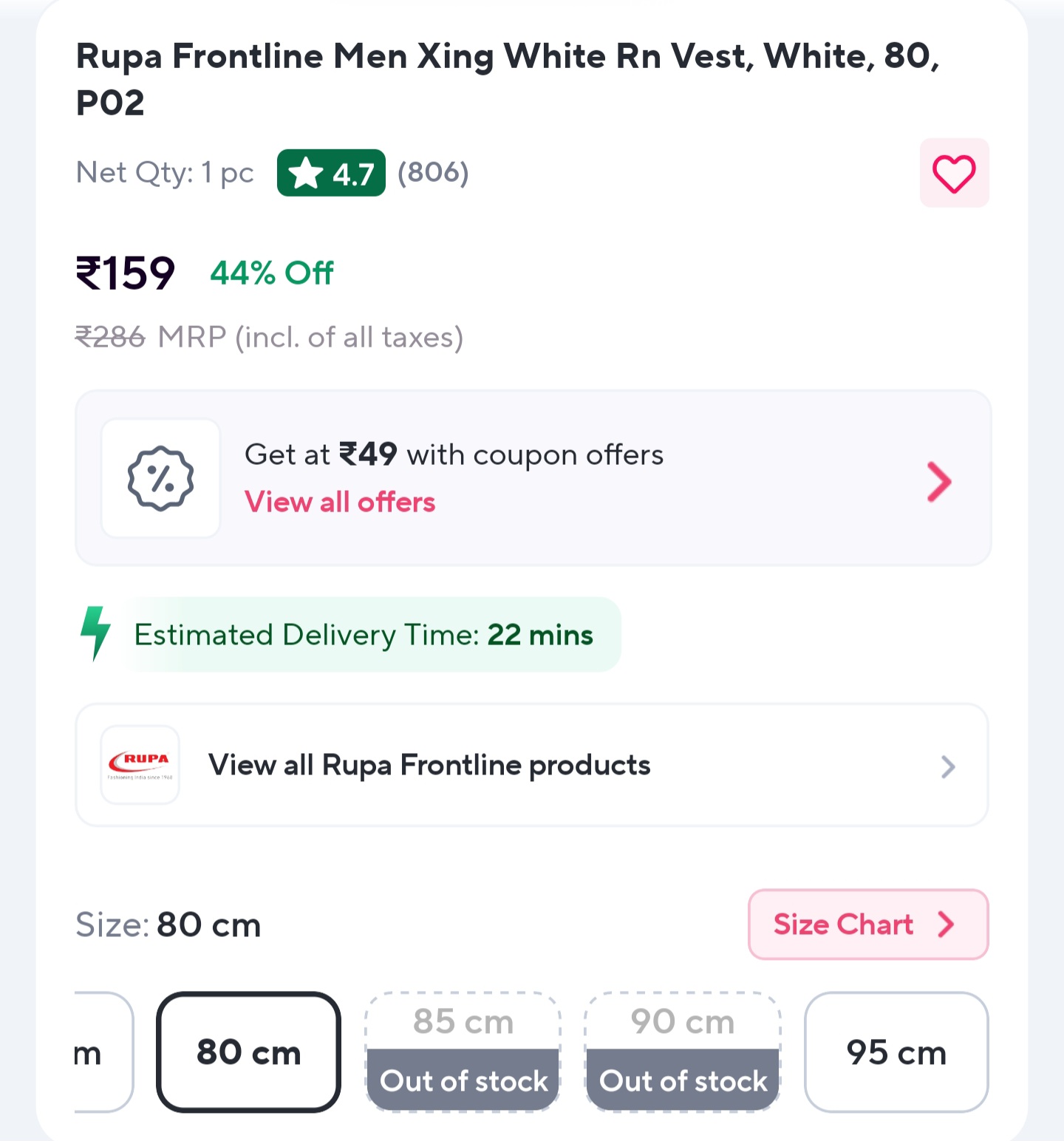
Task: Tap the Rupa brand logo
Action: click(140, 765)
